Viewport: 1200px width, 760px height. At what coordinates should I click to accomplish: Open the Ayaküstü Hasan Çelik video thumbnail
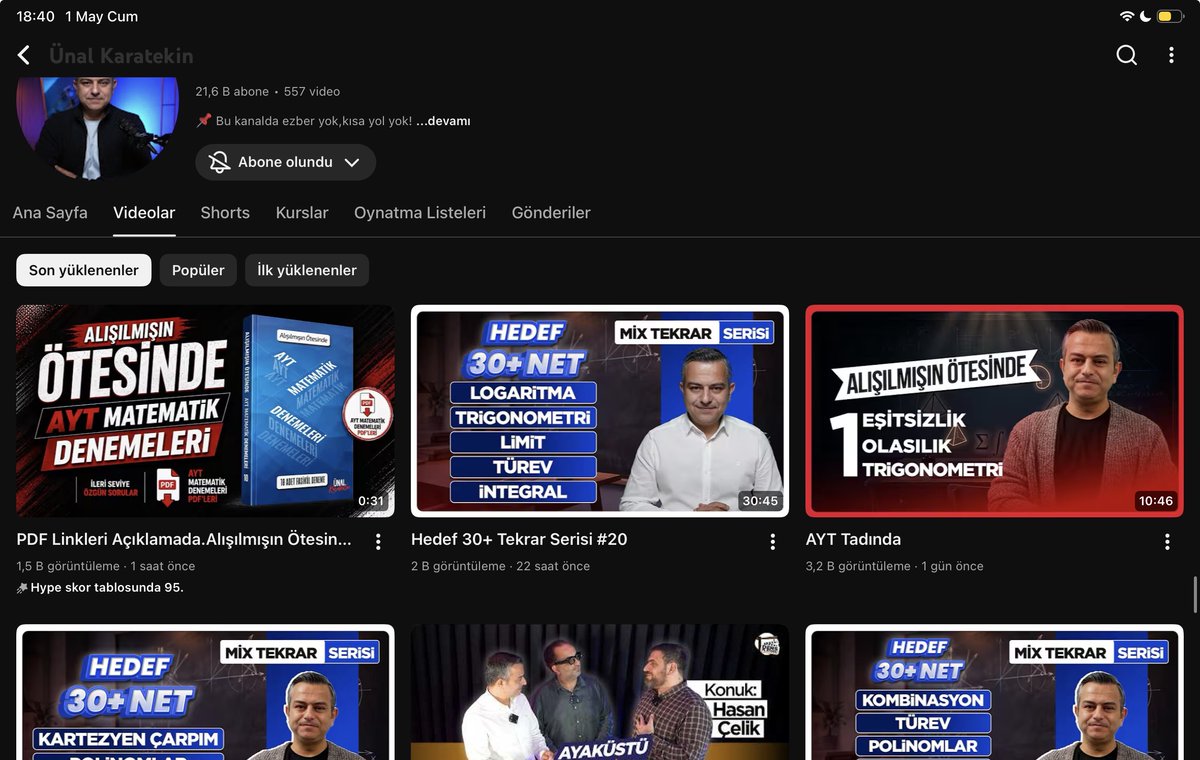600,692
